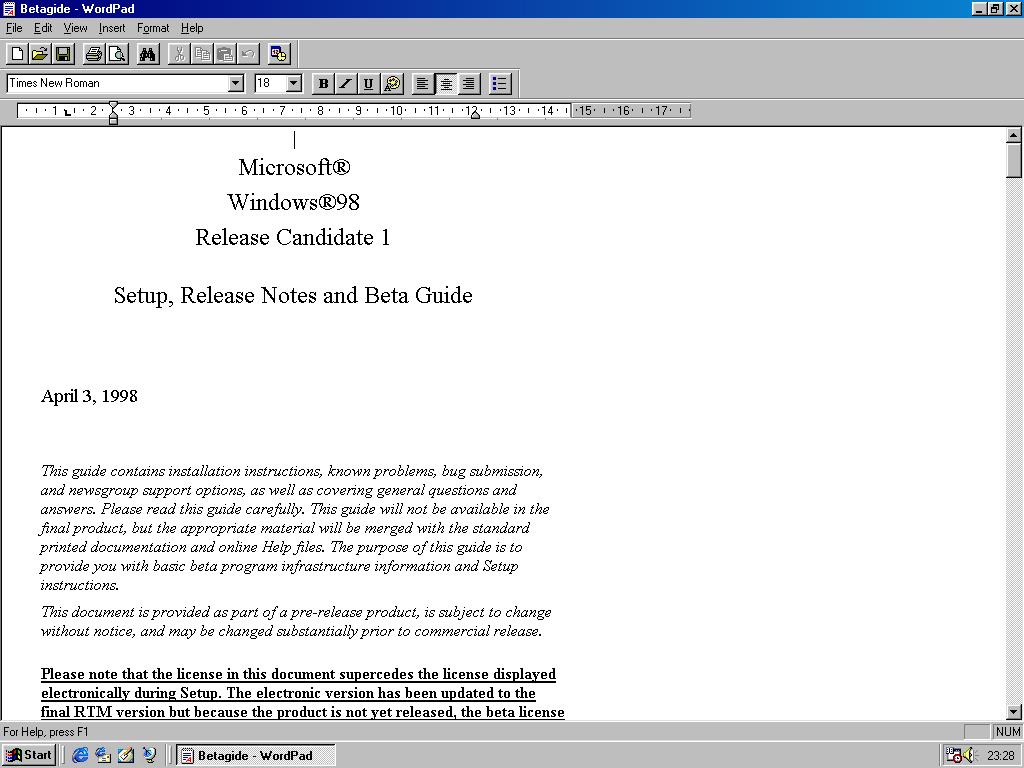Select Betagide - WordPad taskbar button

point(256,755)
